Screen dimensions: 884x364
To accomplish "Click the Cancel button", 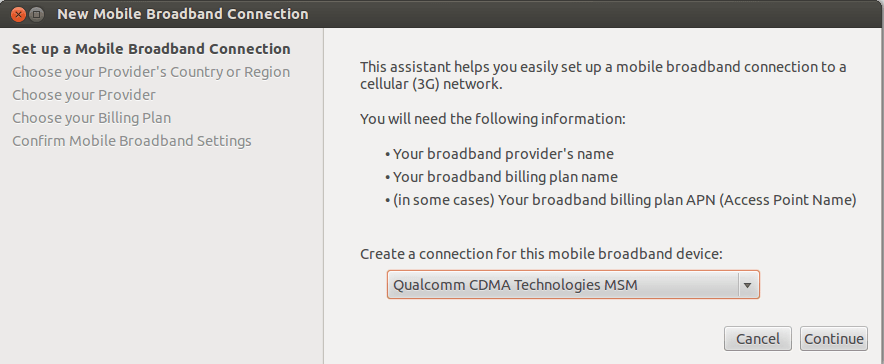I will pyautogui.click(x=758, y=339).
